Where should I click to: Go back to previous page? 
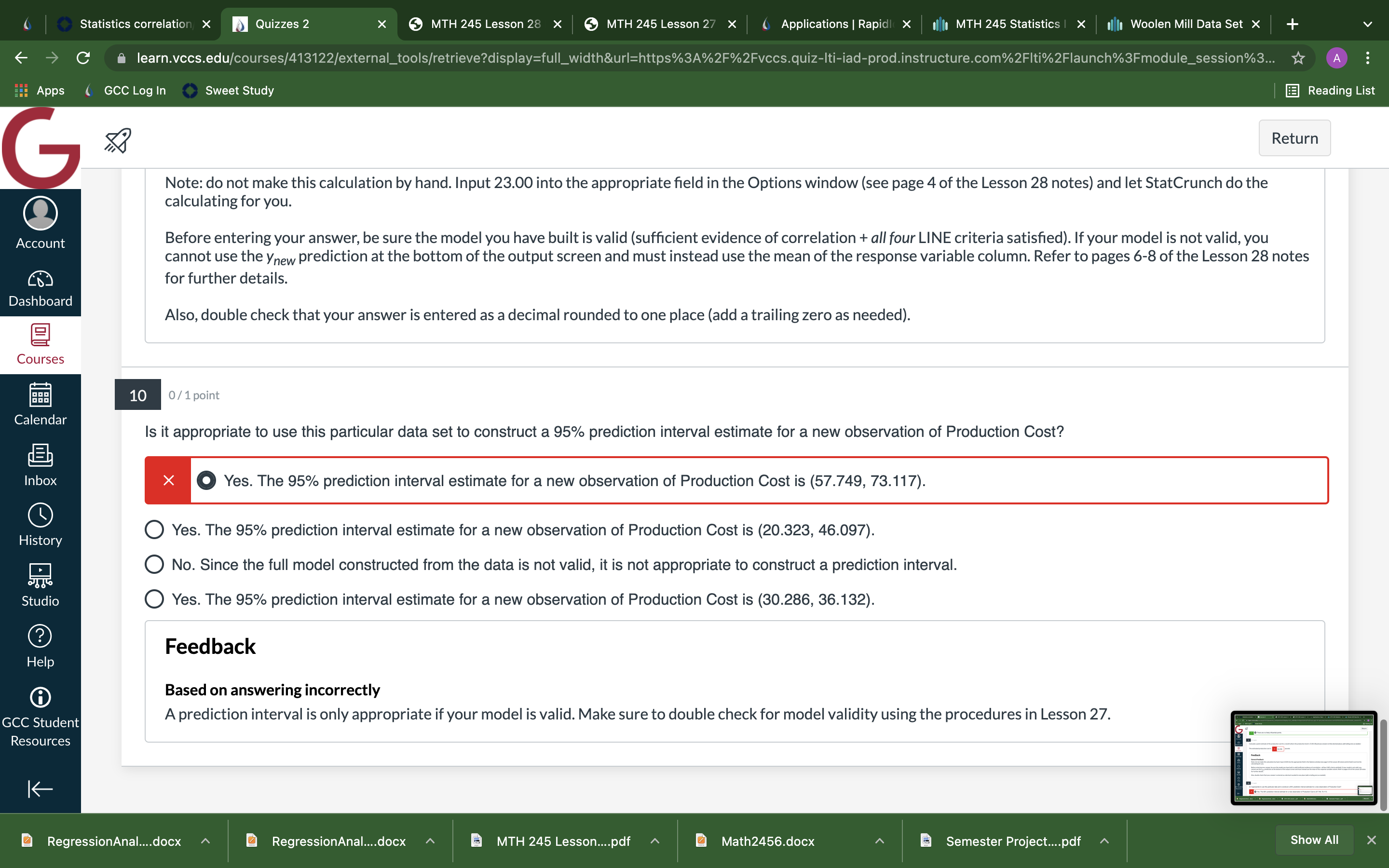(21, 57)
